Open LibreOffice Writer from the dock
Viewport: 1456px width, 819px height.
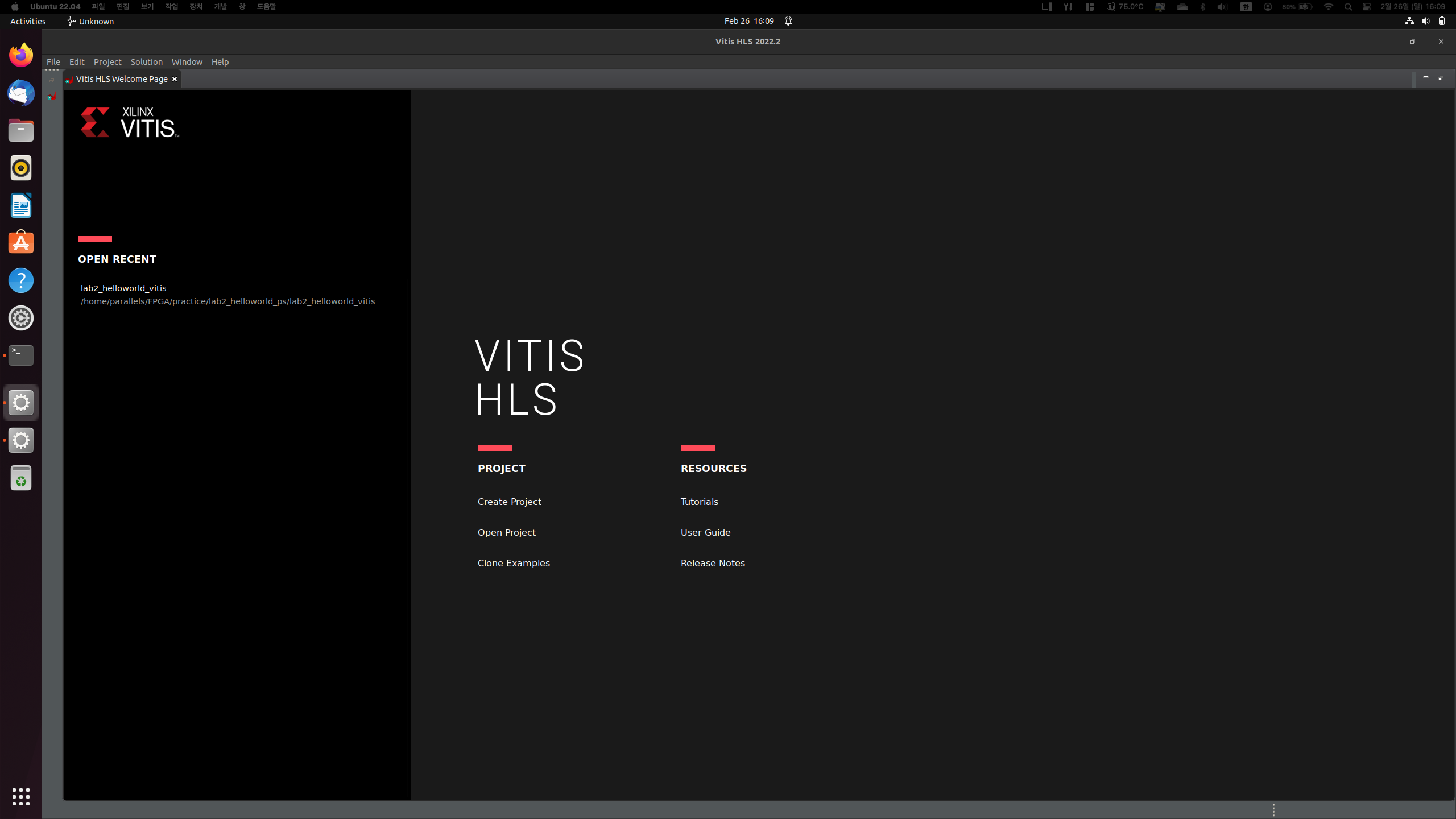point(21,205)
